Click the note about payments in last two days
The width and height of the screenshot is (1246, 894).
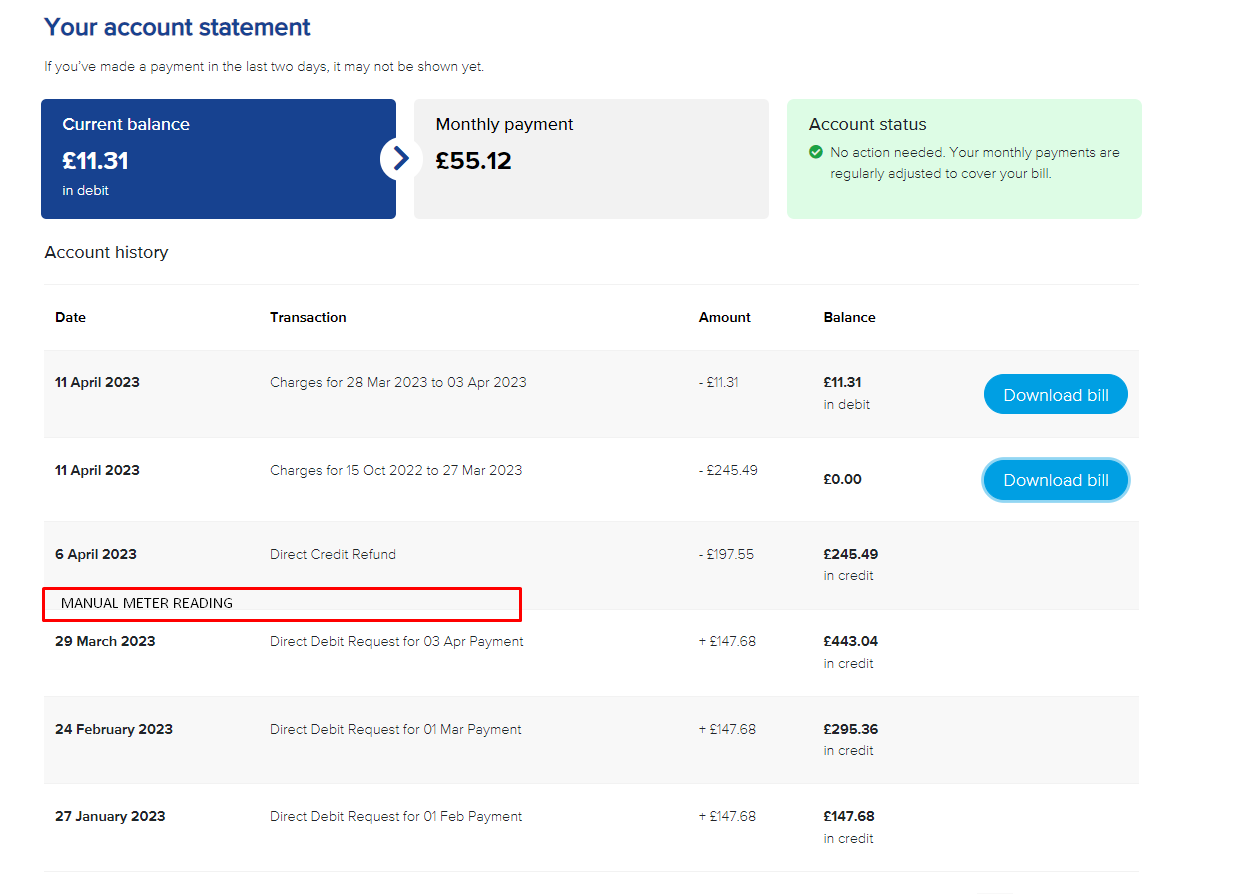point(264,67)
